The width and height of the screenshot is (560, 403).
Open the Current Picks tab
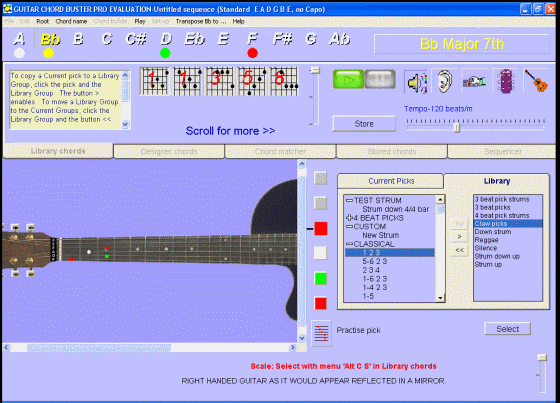391,181
